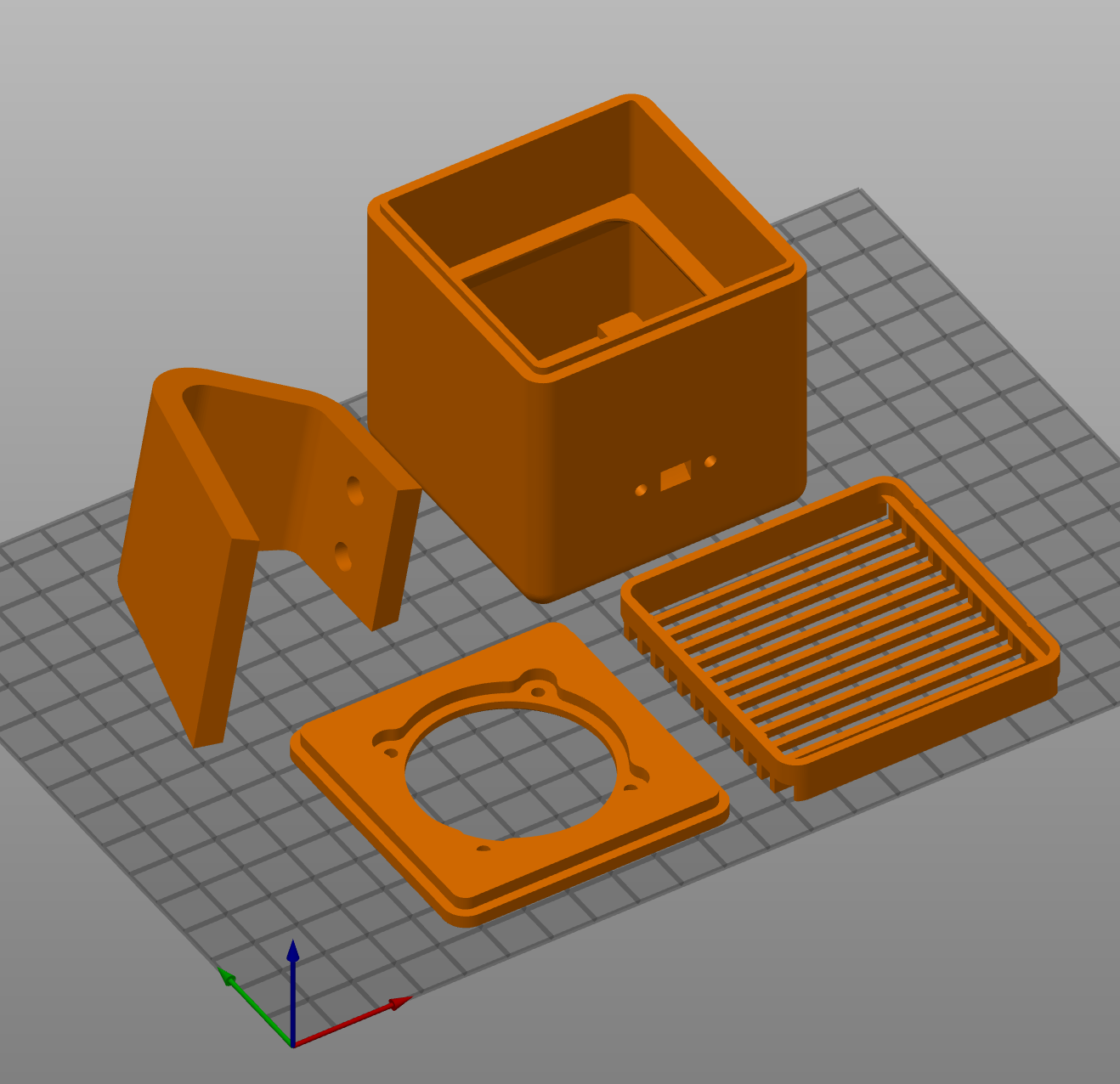Click the red X axis arrow
This screenshot has width=1120, height=1084.
[352, 1022]
